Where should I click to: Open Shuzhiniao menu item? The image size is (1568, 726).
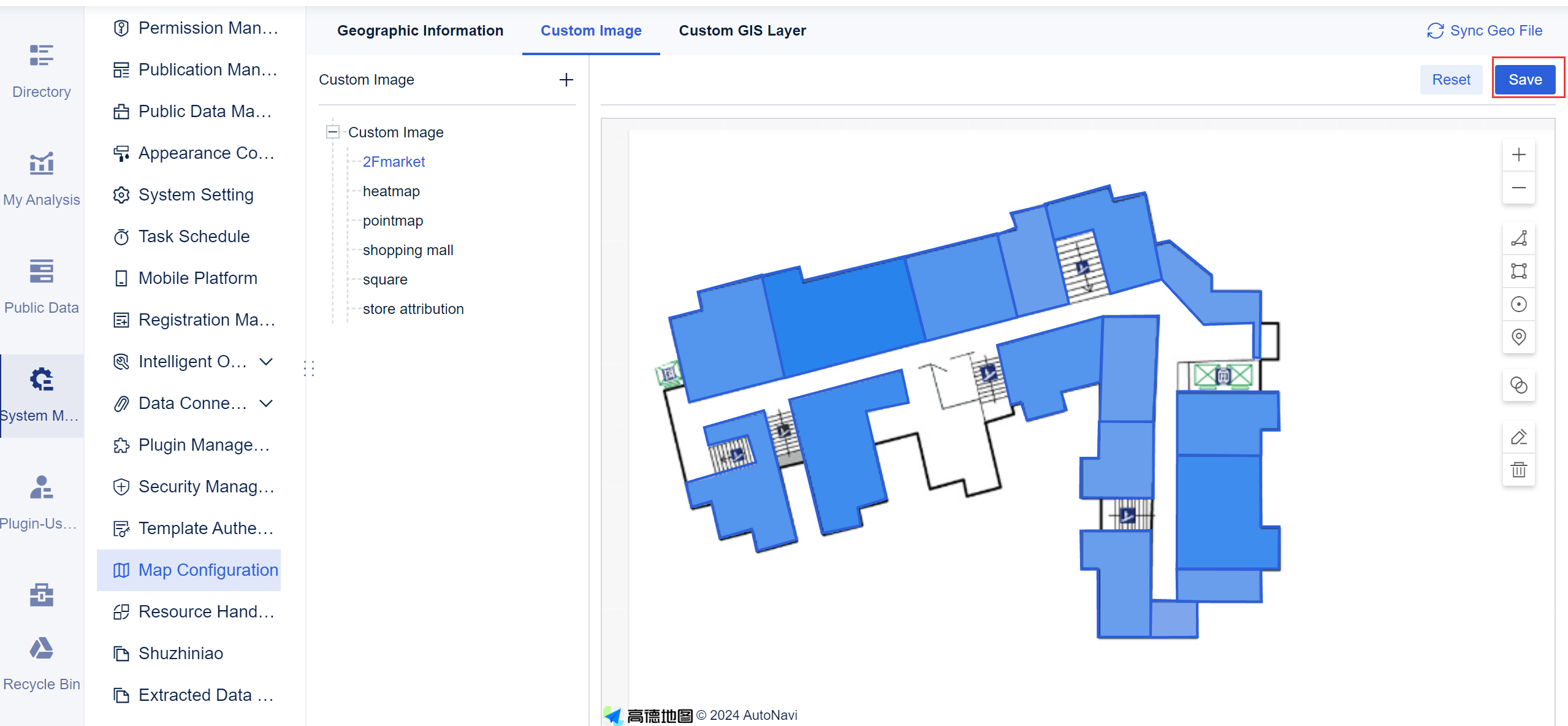pos(189,654)
